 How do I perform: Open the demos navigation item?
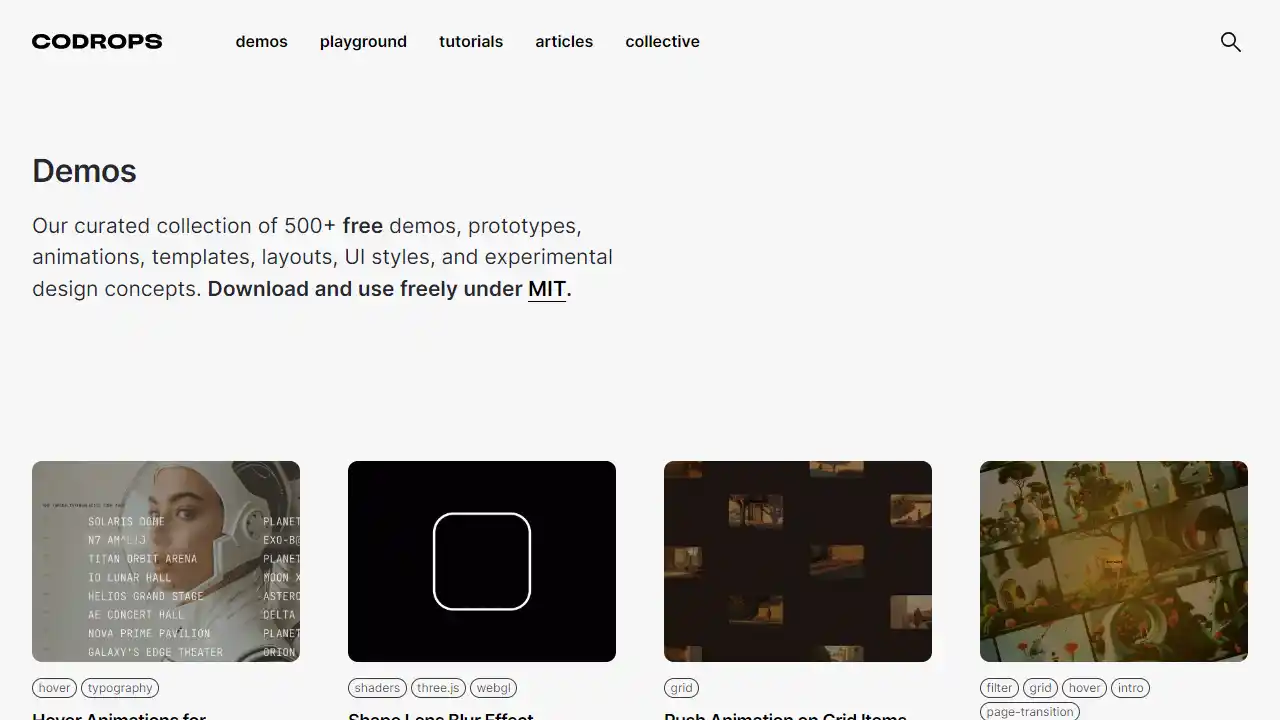[x=261, y=42]
